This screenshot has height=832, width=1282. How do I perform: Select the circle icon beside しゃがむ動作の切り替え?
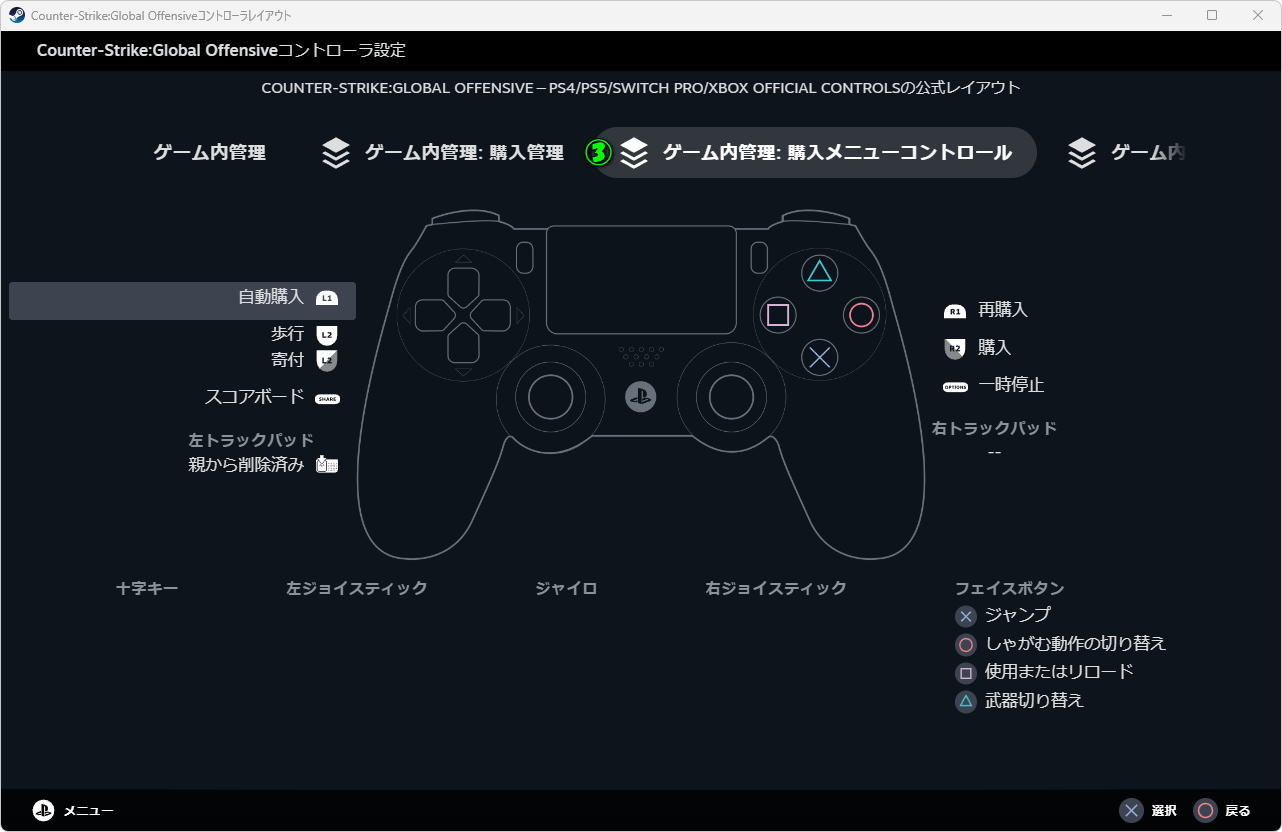(x=965, y=644)
